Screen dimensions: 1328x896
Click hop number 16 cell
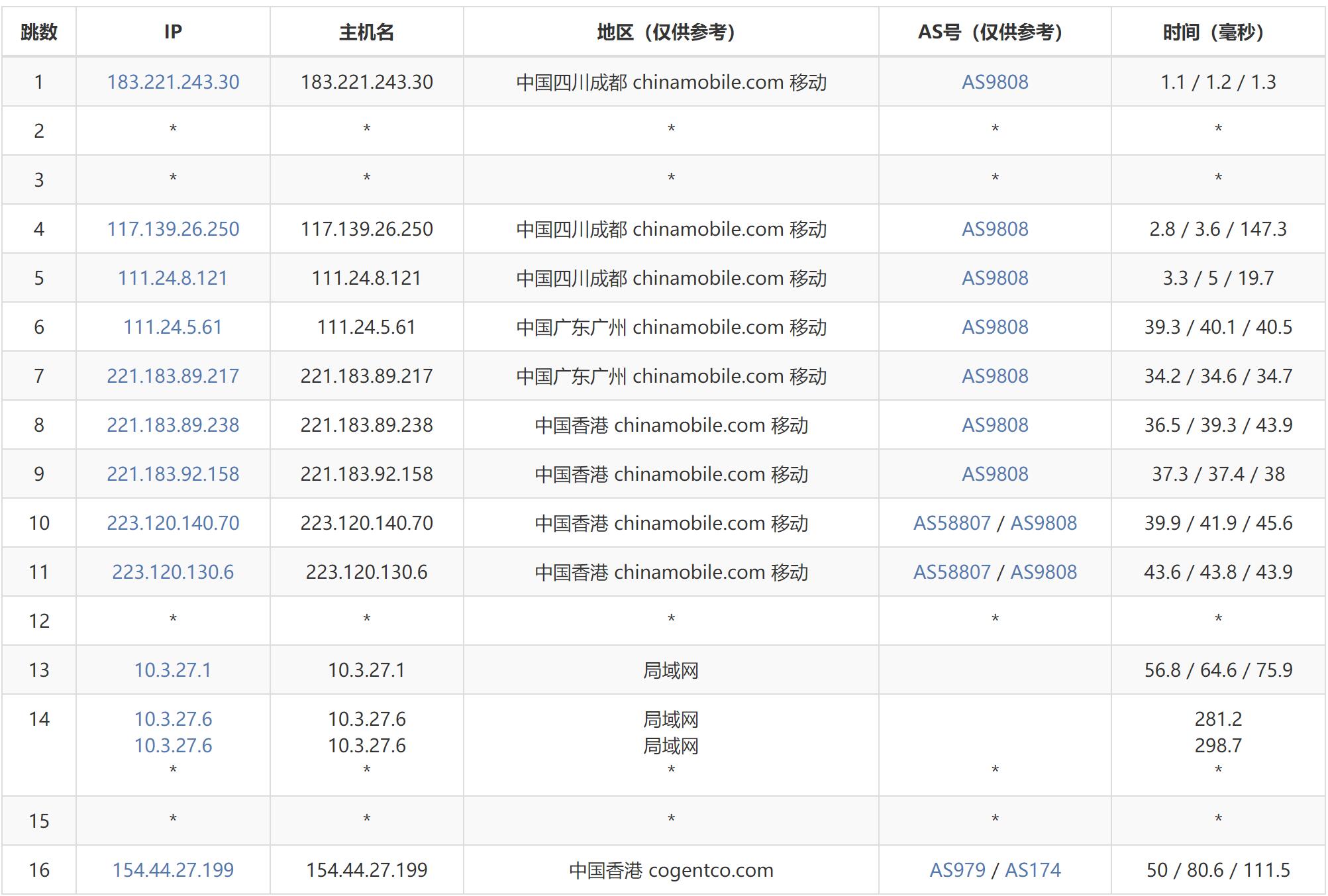39,870
